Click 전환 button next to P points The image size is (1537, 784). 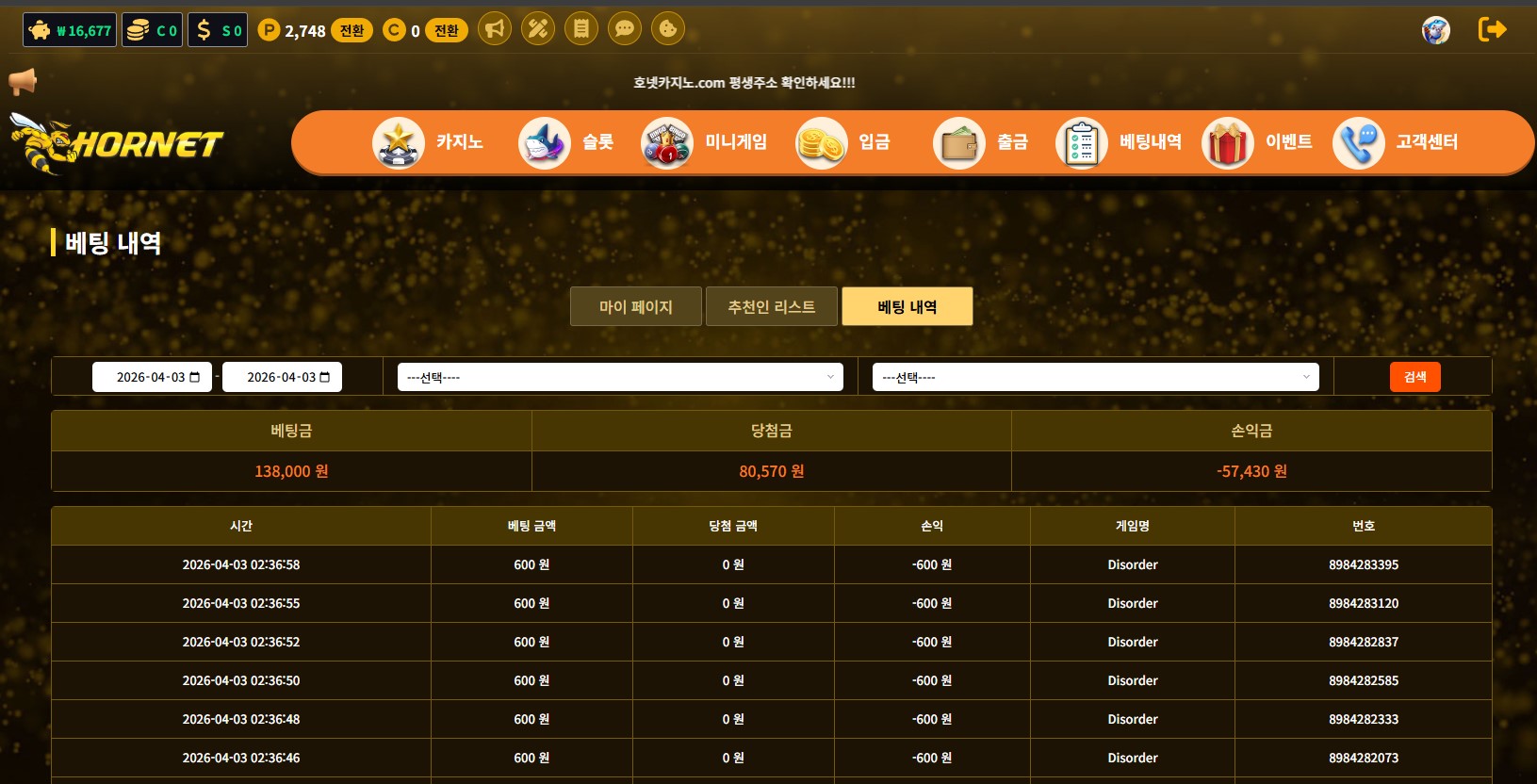(x=352, y=31)
